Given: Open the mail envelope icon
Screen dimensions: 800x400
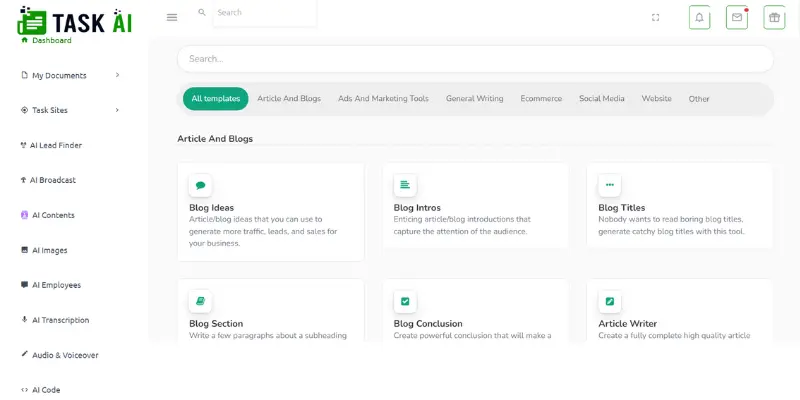Looking at the screenshot, I should point(737,17).
